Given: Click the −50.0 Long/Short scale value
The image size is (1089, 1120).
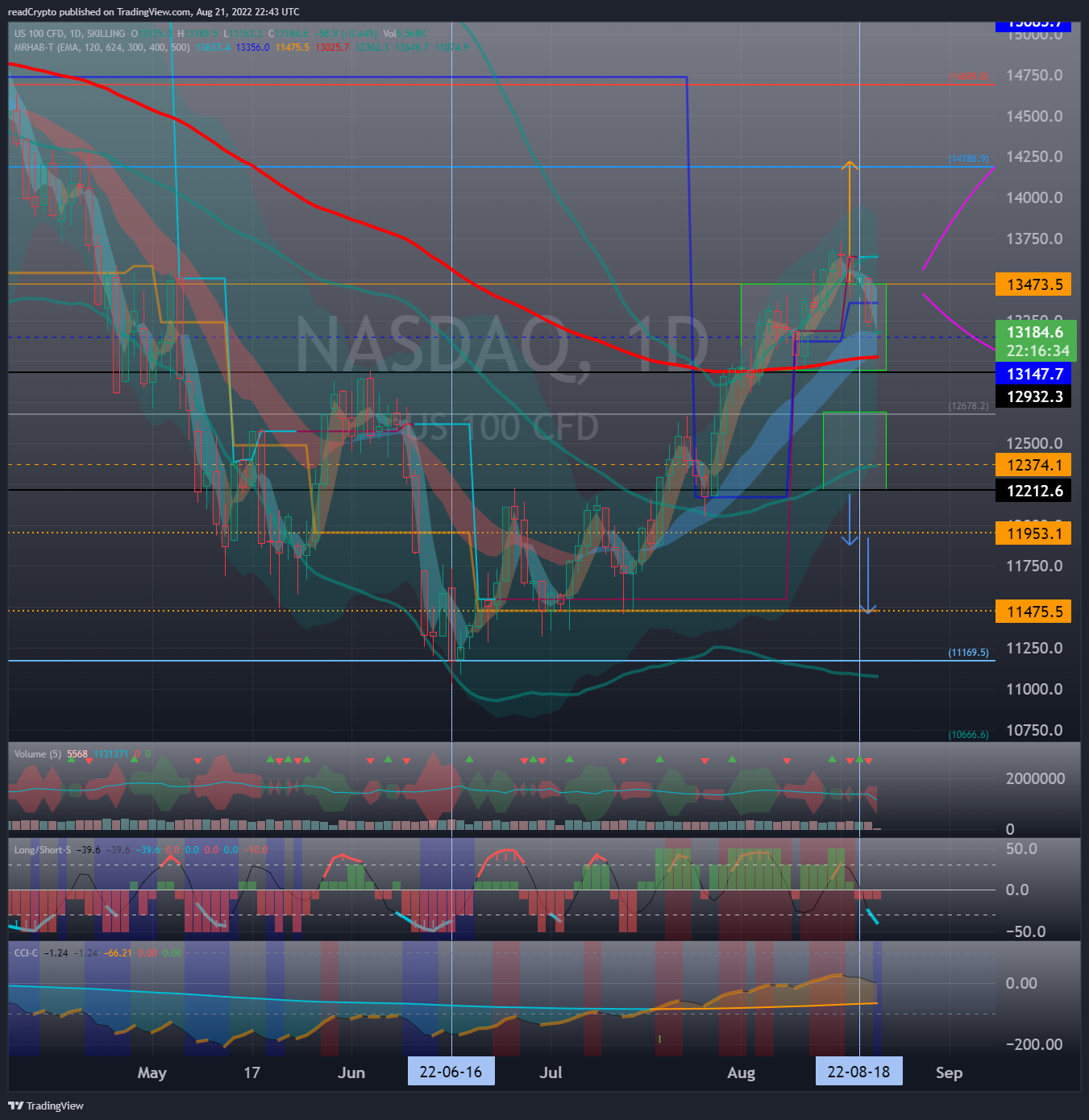Looking at the screenshot, I should (1025, 931).
